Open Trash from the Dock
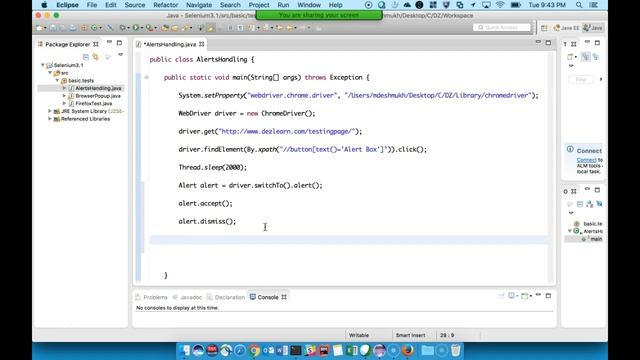This screenshot has width=640, height=360. [456, 350]
